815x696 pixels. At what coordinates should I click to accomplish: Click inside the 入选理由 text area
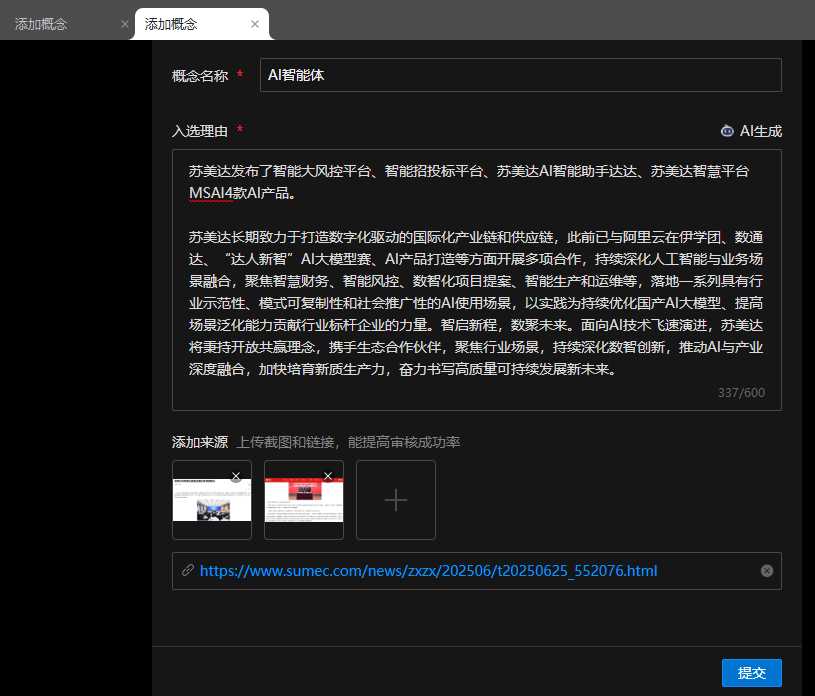pyautogui.click(x=477, y=280)
